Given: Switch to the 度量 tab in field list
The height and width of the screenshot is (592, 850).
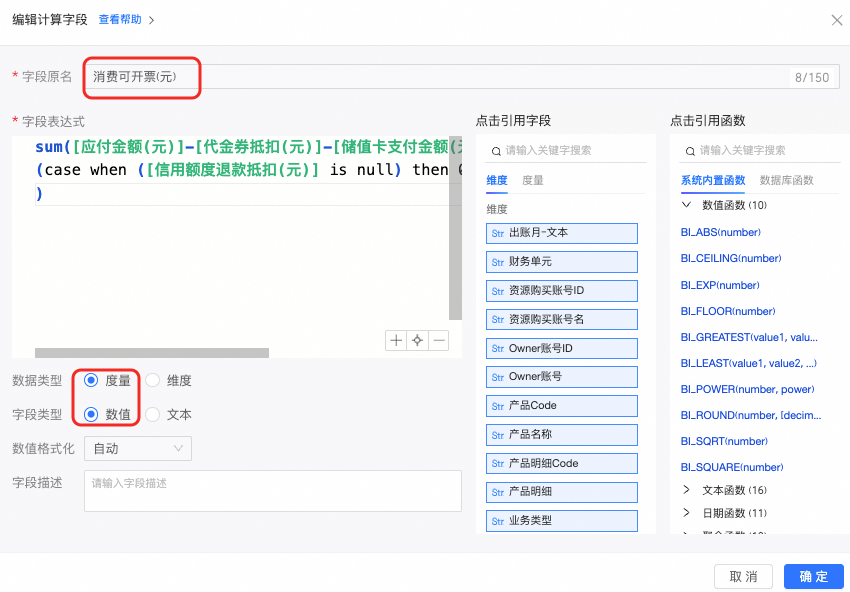Looking at the screenshot, I should pos(532,181).
